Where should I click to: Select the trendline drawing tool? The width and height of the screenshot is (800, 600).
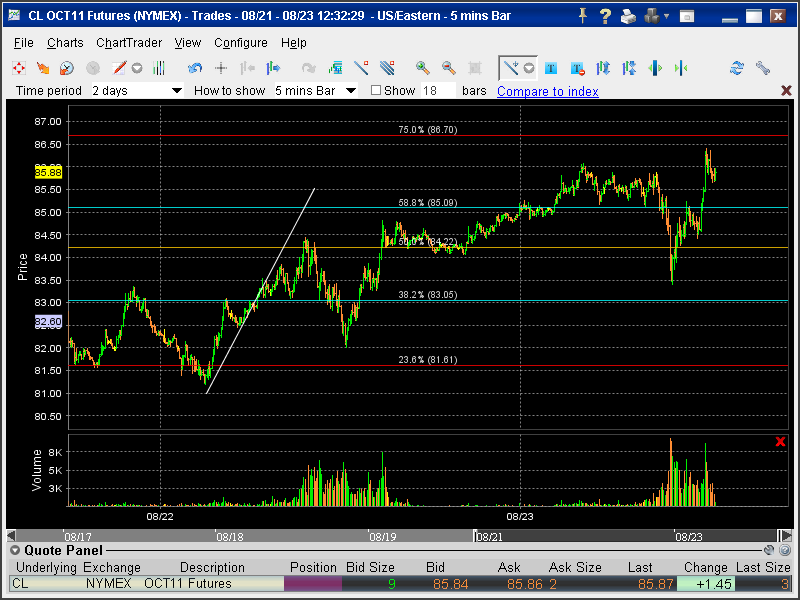(511, 68)
